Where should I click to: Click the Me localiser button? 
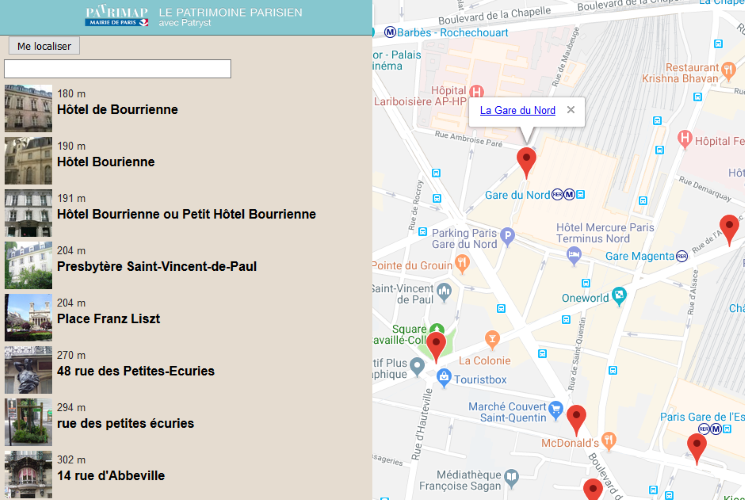[44, 46]
